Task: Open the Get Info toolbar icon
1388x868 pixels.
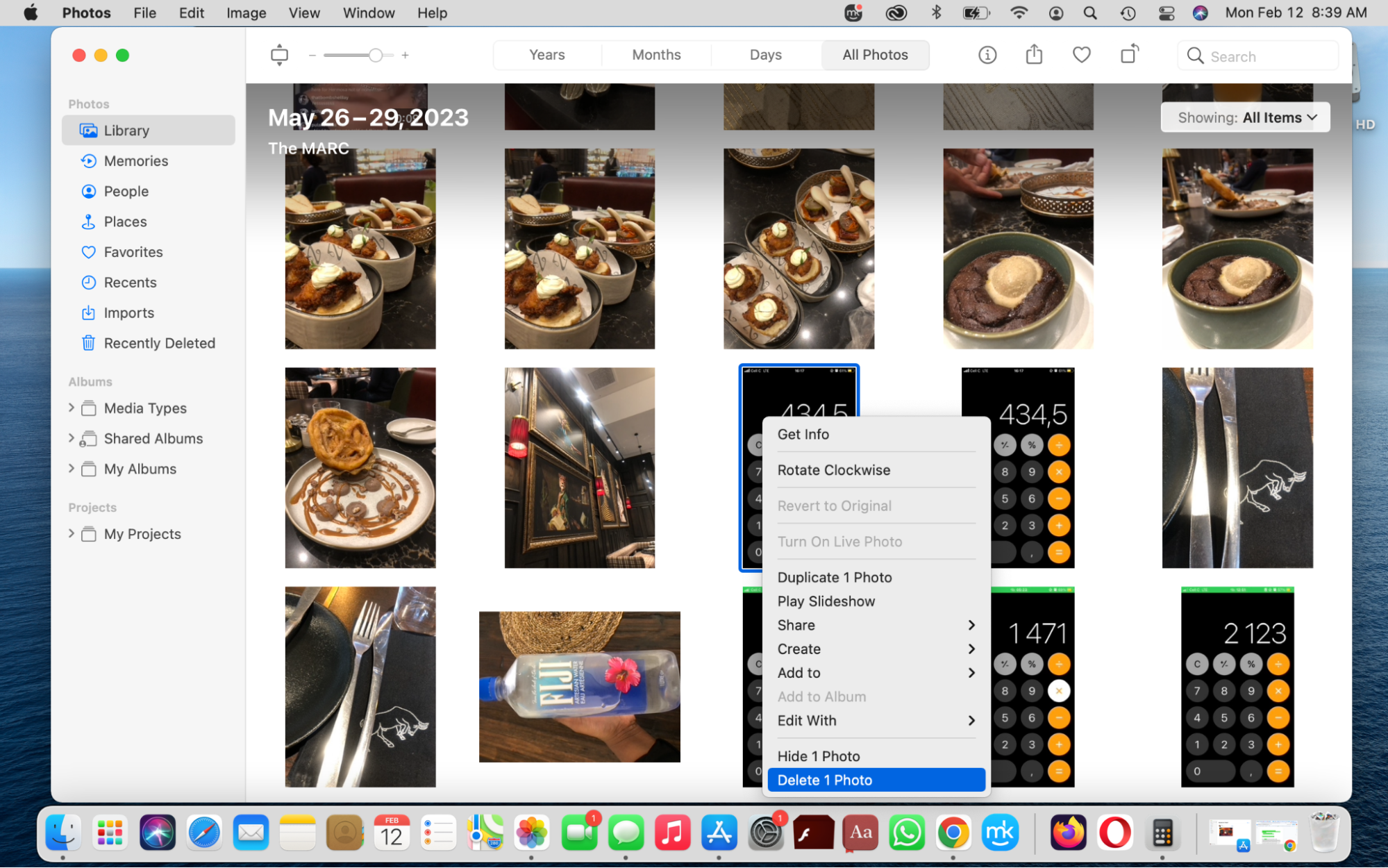Action: point(987,55)
